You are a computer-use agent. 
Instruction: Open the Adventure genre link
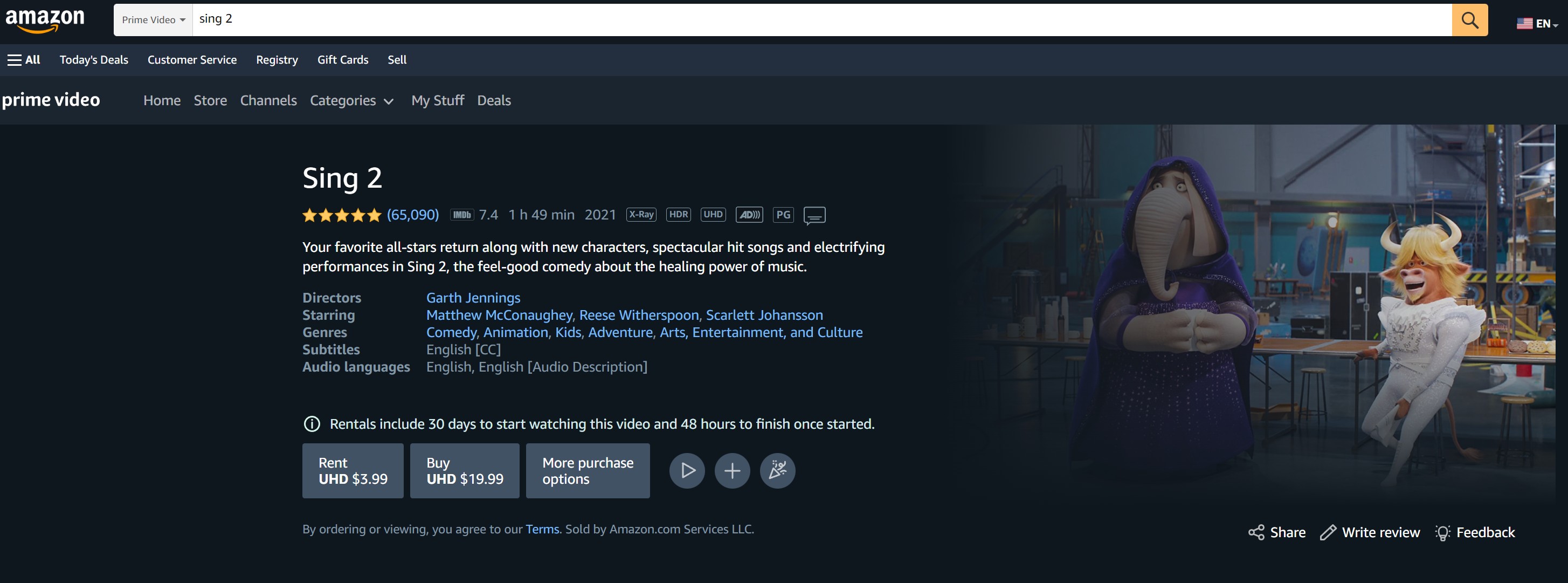(620, 333)
